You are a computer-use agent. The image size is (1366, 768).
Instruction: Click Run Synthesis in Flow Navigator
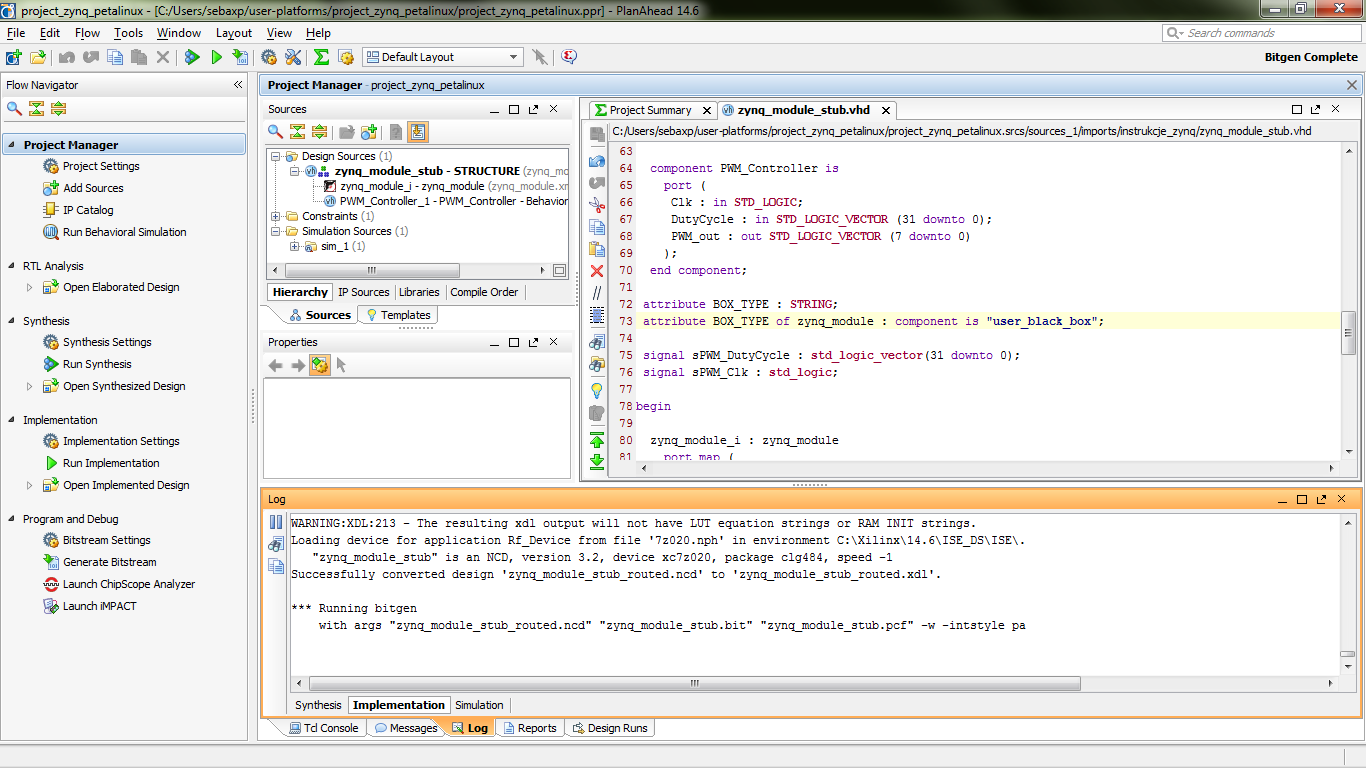tap(97, 364)
